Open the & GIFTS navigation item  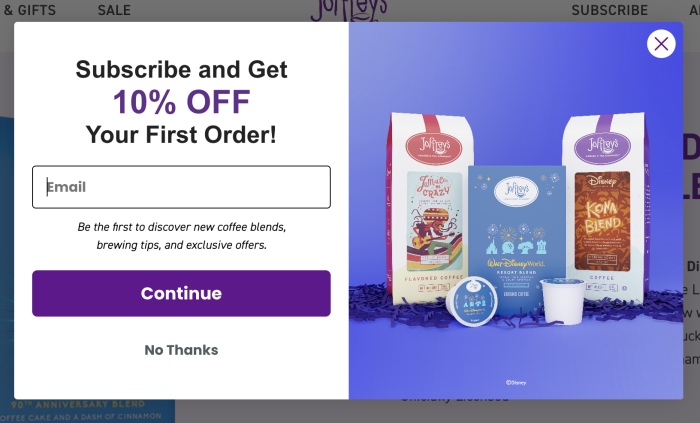click(x=29, y=10)
